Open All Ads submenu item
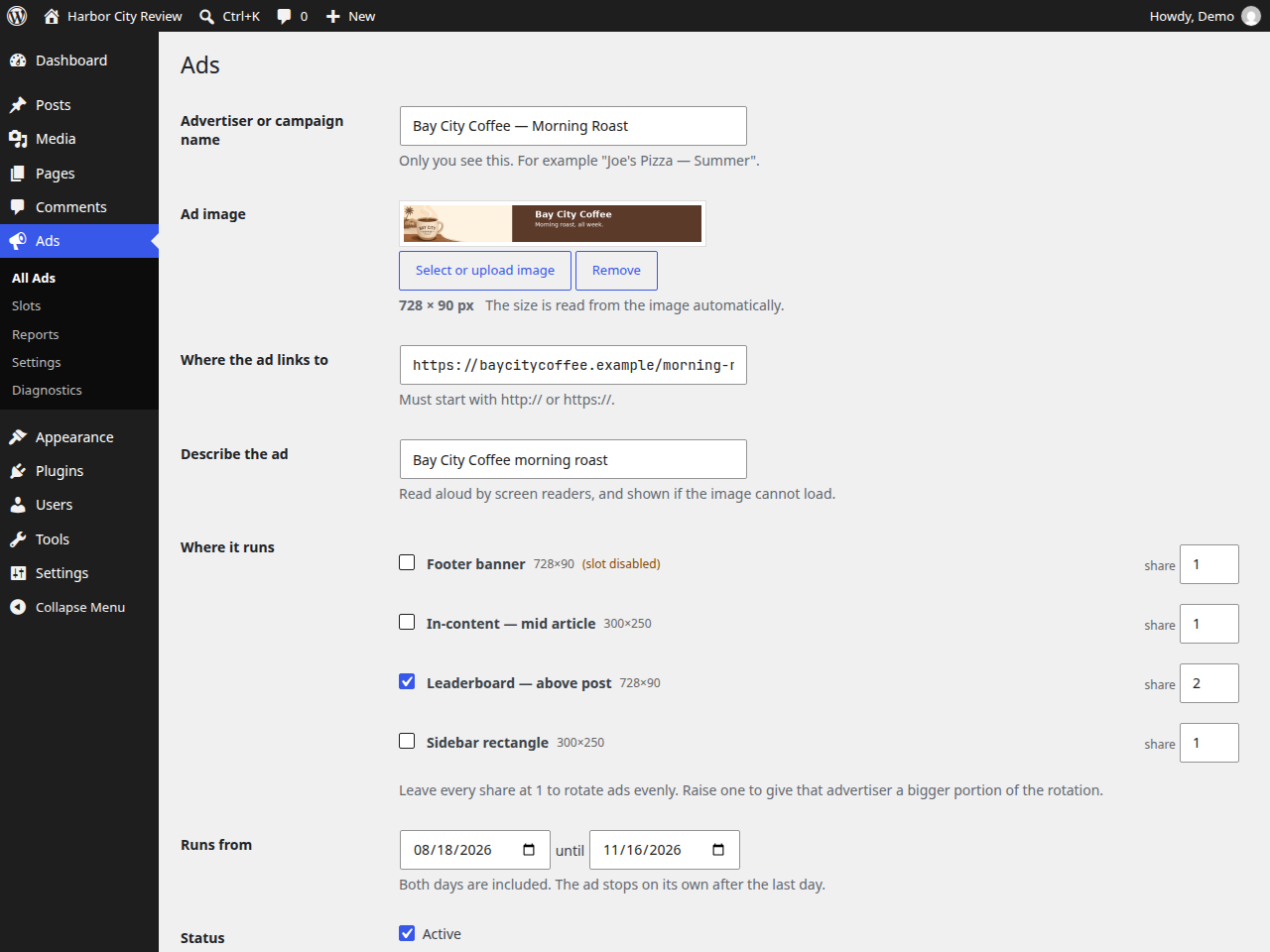This screenshot has width=1270, height=952. pyautogui.click(x=79, y=278)
